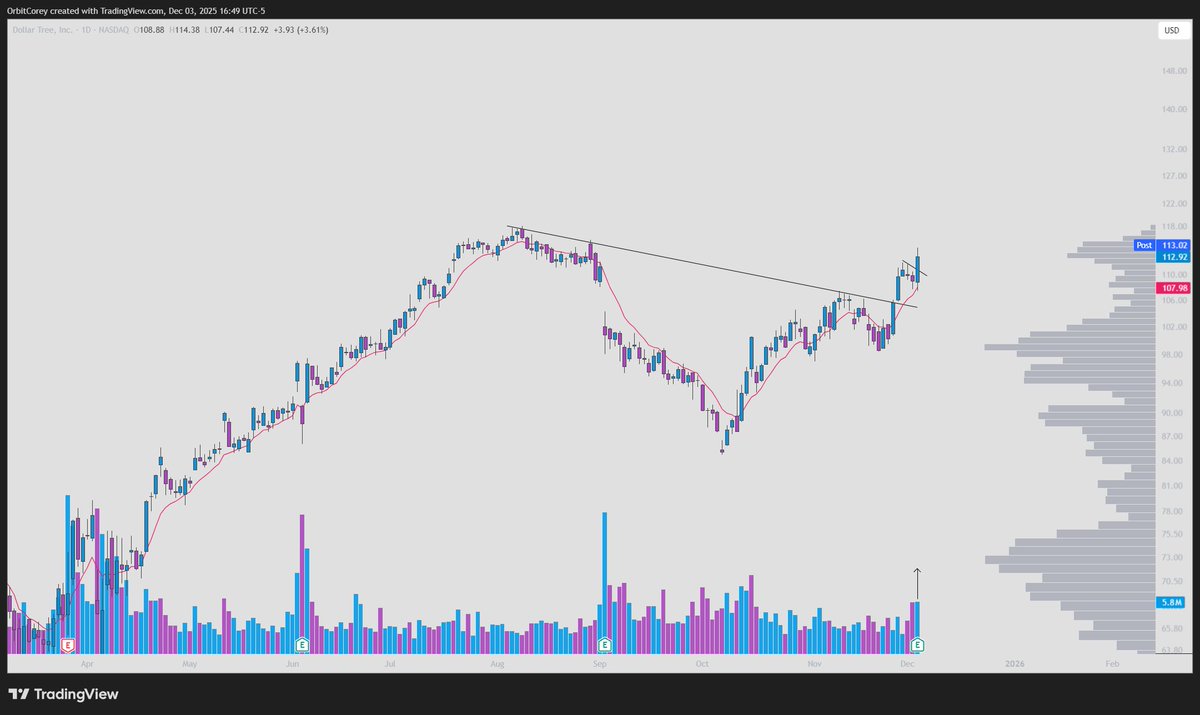Screen dimensions: 1200x715
Task: Click the Nov label on time axis
Action: click(x=815, y=663)
